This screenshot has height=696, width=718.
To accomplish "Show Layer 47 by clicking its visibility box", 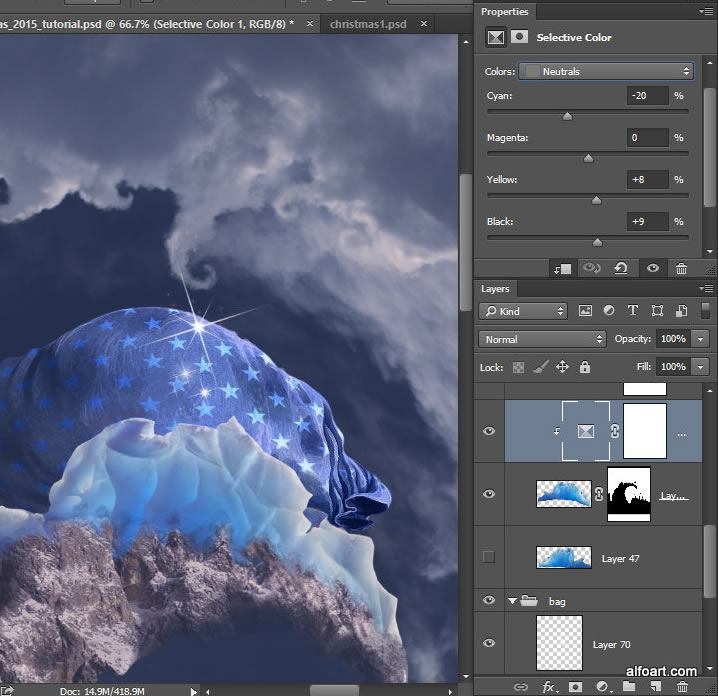I will tap(489, 558).
